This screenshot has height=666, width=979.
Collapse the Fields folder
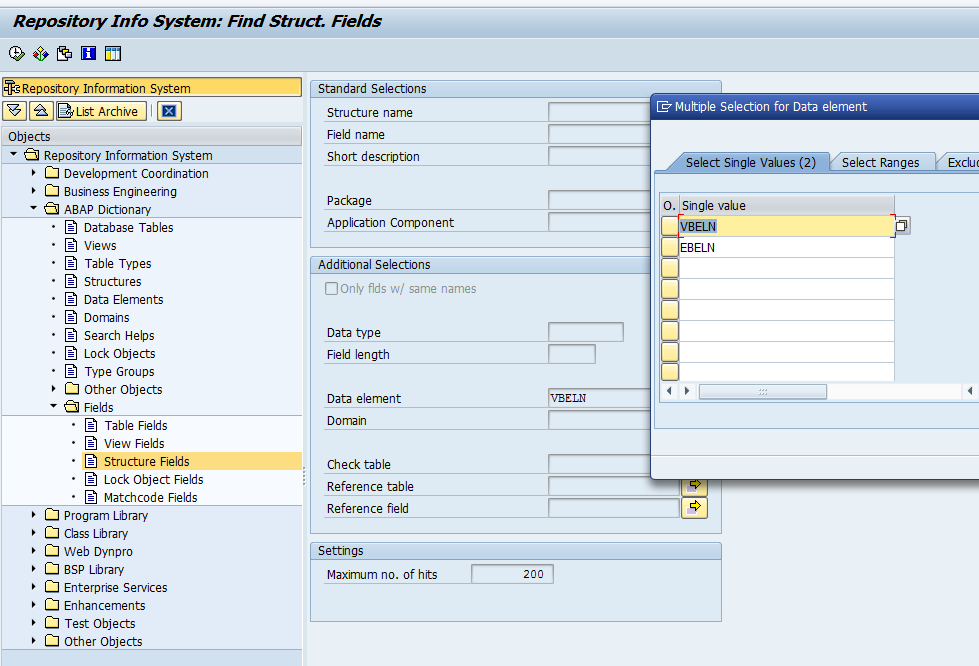click(x=54, y=406)
